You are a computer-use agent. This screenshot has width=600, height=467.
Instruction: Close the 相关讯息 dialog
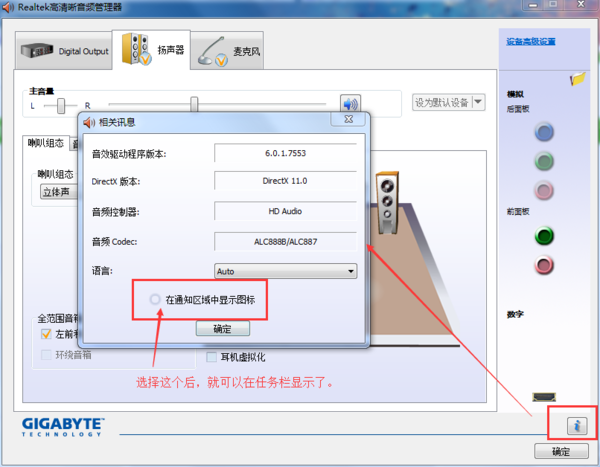[349, 119]
